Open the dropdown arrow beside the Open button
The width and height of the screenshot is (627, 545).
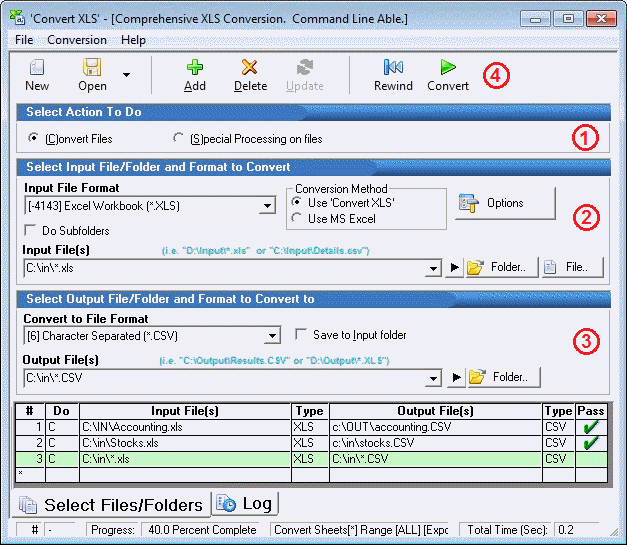[x=126, y=74]
